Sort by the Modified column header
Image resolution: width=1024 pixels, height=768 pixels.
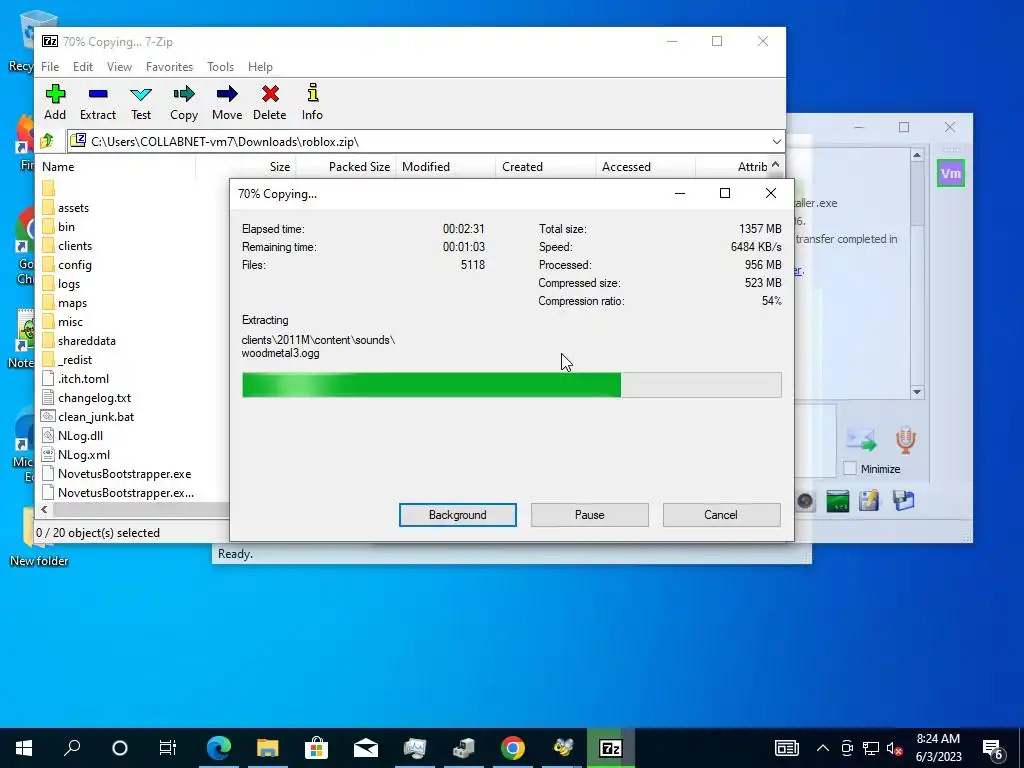tap(445, 167)
